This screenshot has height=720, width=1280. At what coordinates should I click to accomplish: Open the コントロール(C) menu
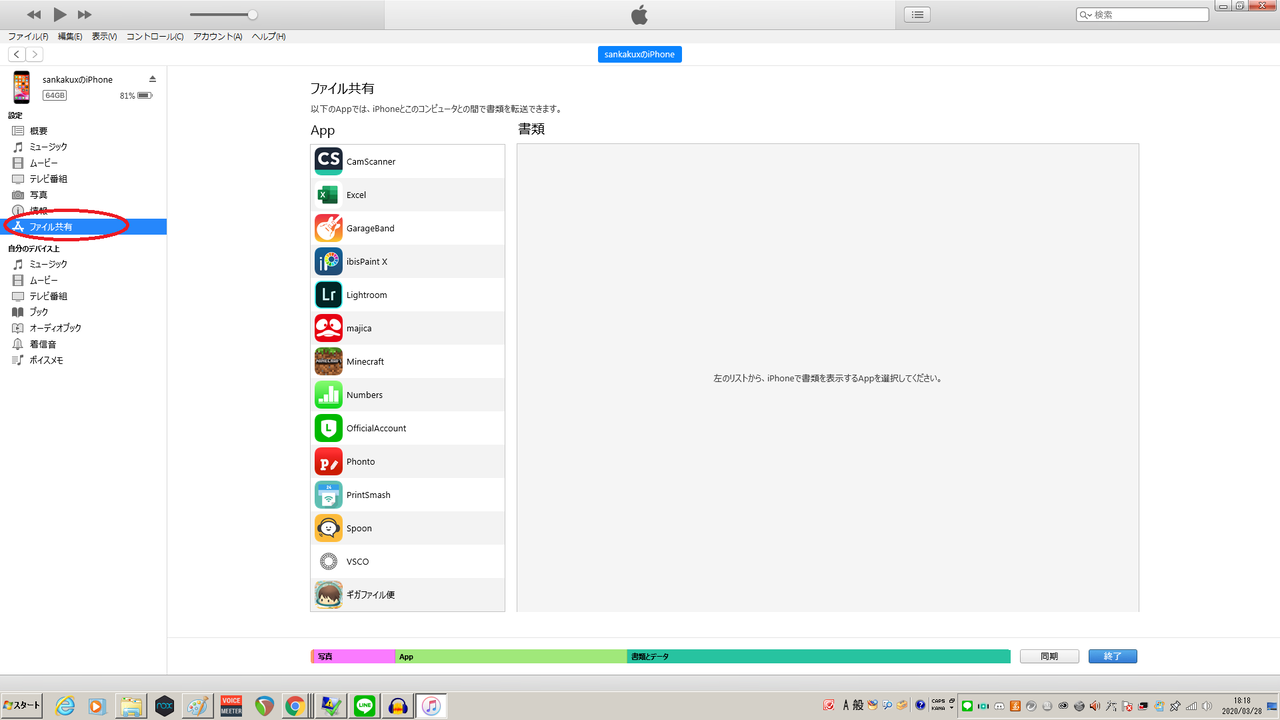pos(155,37)
